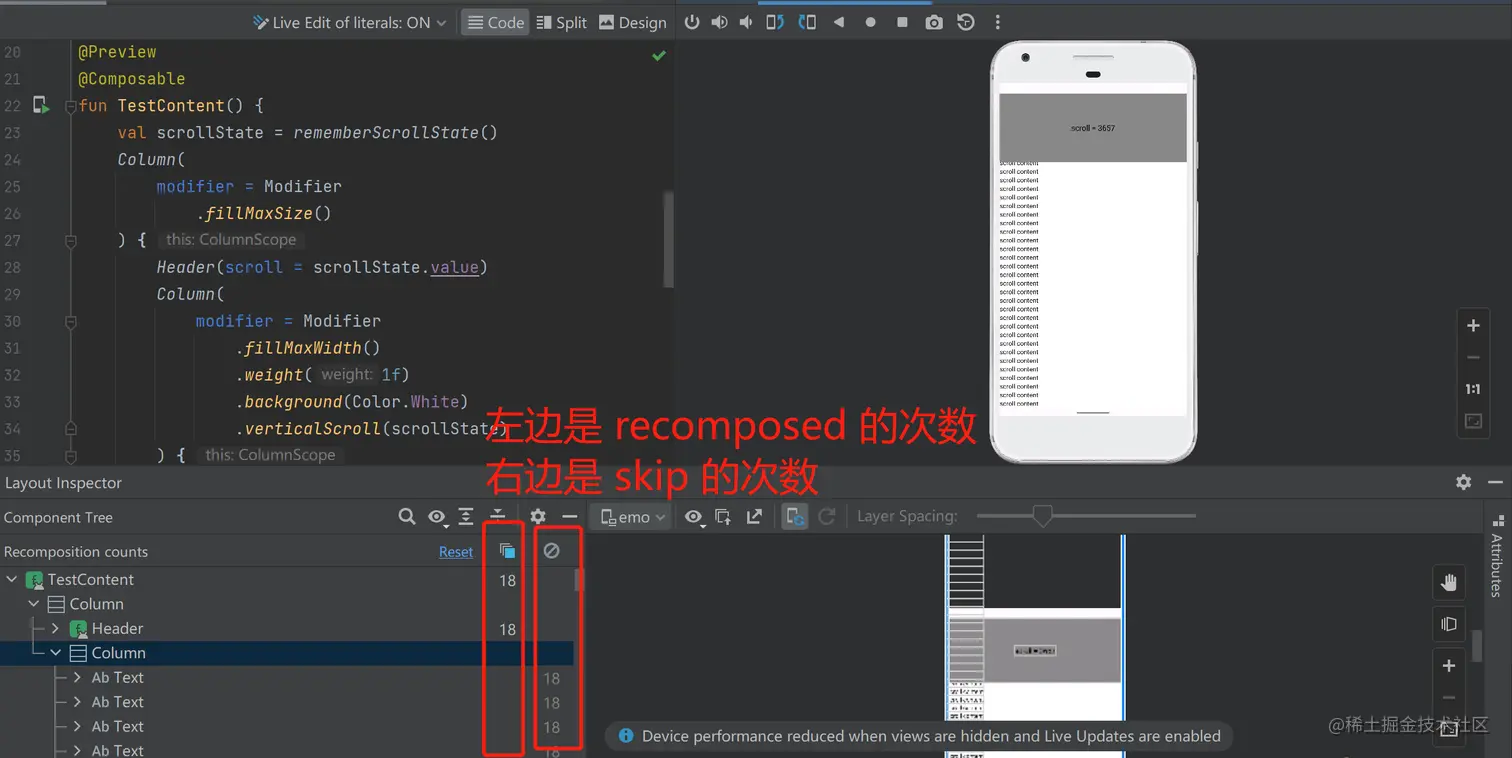Tap the emulator Back triangle button
The width and height of the screenshot is (1512, 758).
[838, 22]
